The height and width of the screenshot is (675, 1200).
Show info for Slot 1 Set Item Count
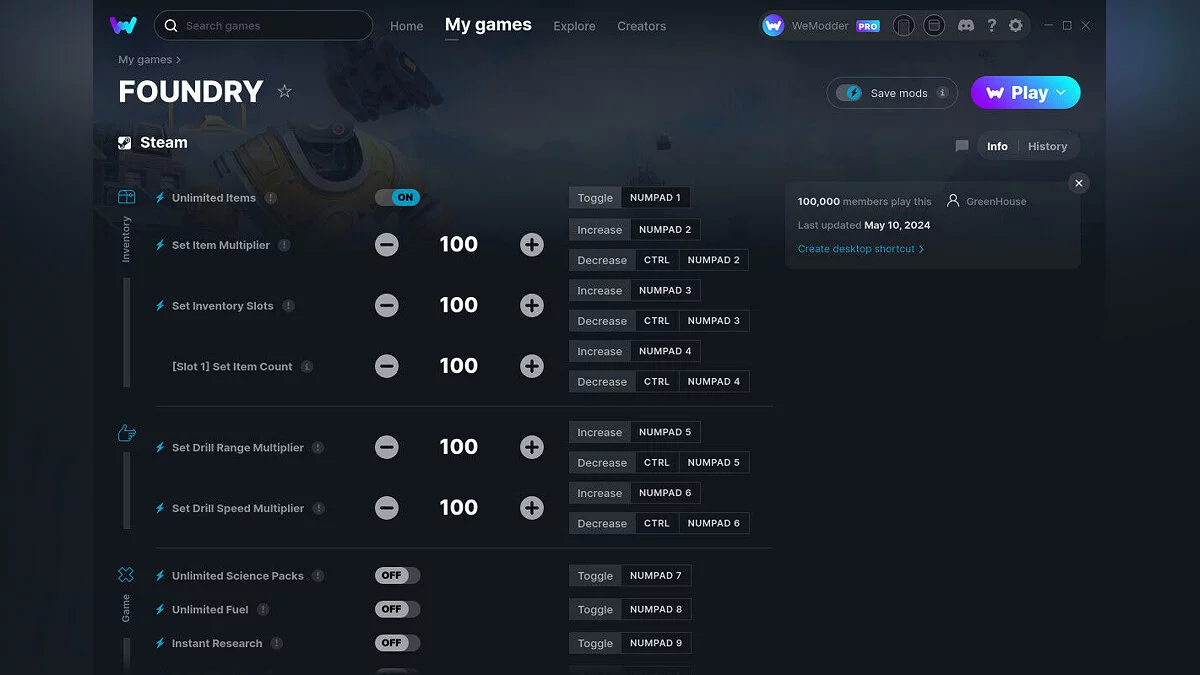[x=307, y=367]
